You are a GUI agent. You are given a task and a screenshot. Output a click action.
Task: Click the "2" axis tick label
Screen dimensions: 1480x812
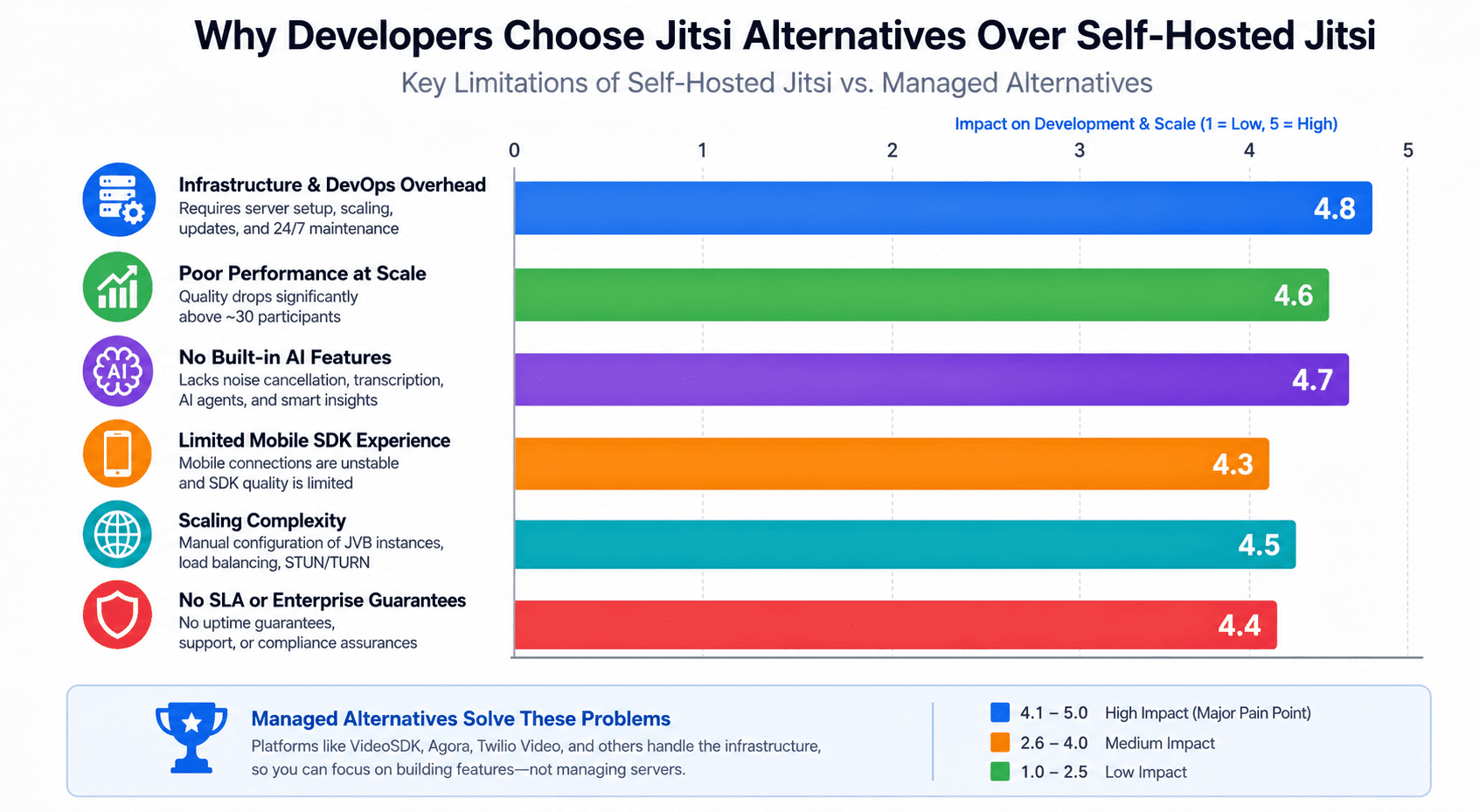click(x=892, y=150)
